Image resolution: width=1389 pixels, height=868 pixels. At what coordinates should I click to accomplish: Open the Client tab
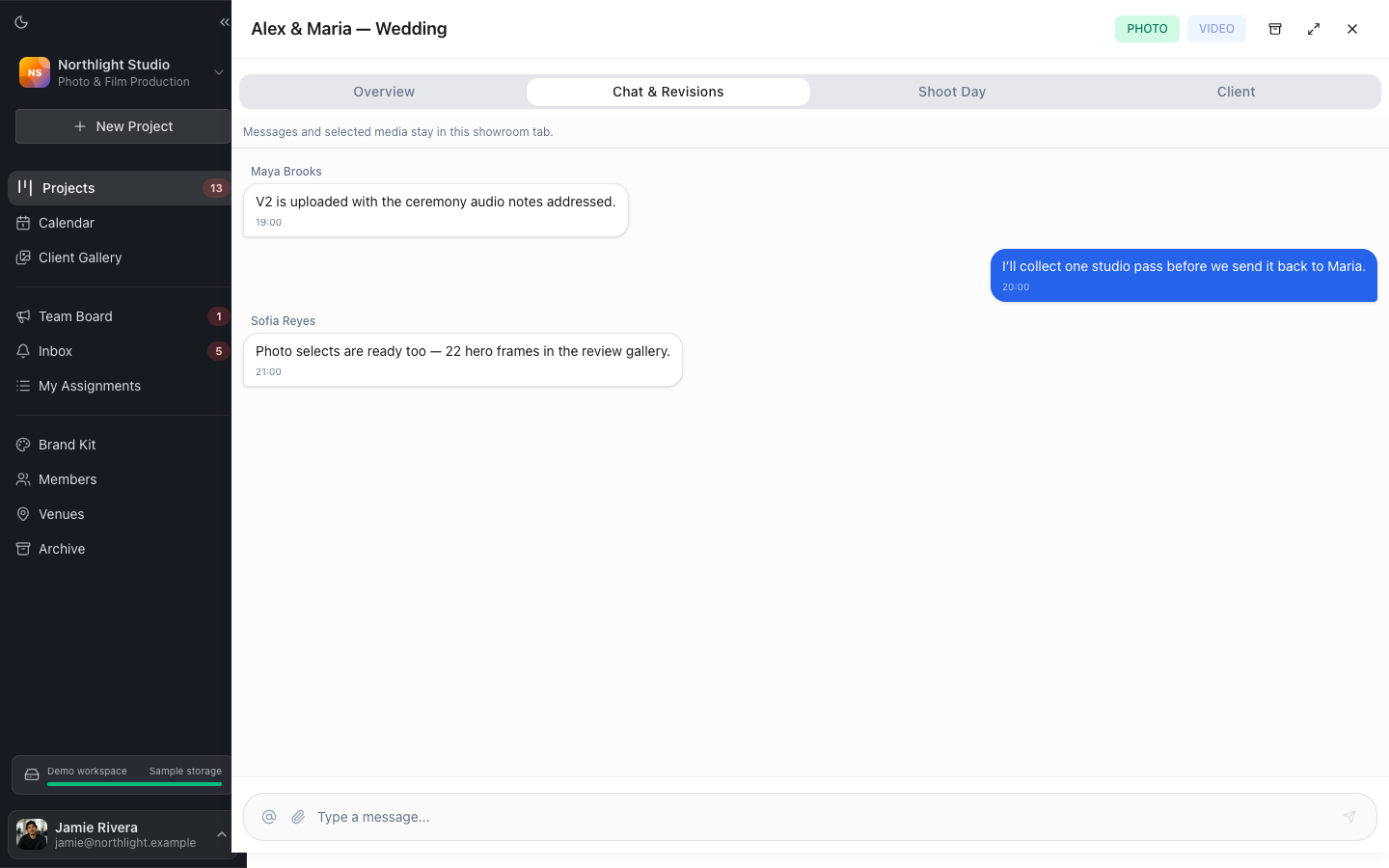[x=1236, y=92]
